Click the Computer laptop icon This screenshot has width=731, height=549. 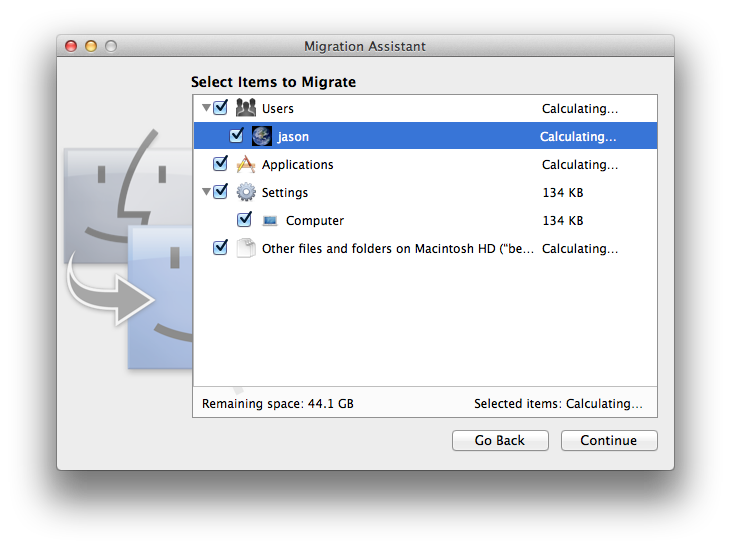pyautogui.click(x=269, y=220)
